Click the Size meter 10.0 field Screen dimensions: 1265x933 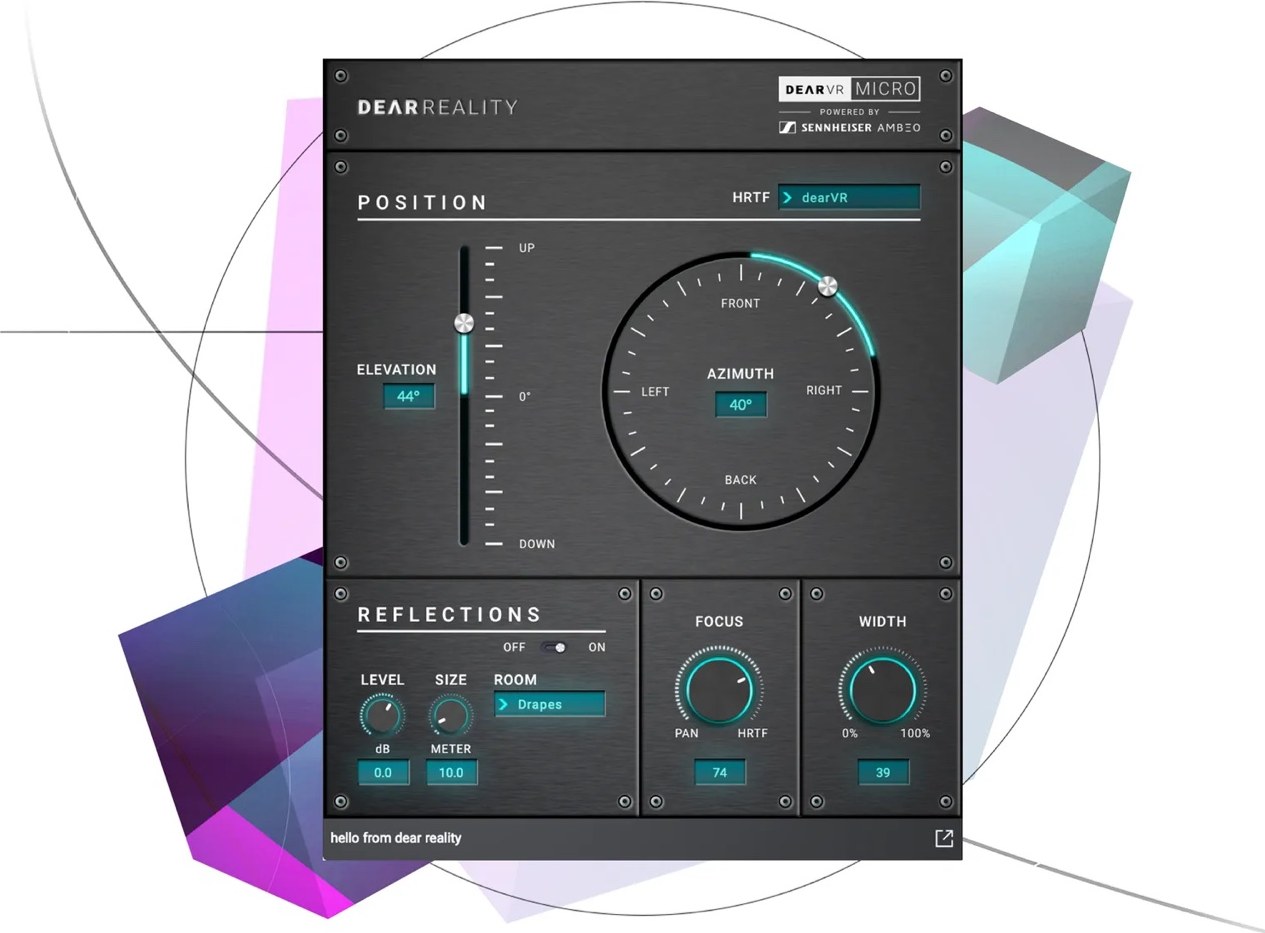pos(452,772)
